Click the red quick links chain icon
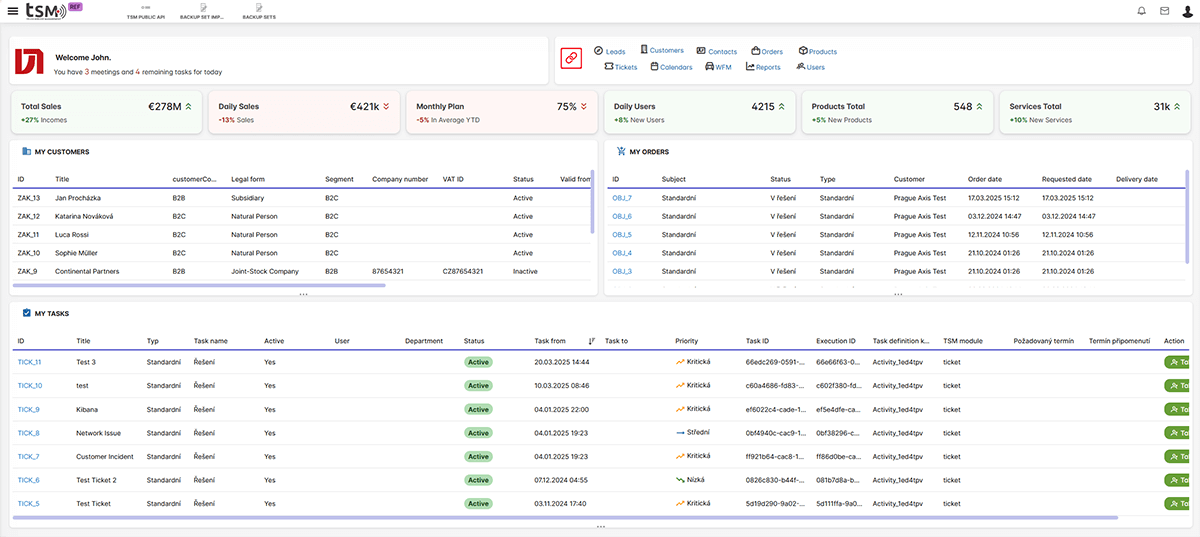 (571, 59)
